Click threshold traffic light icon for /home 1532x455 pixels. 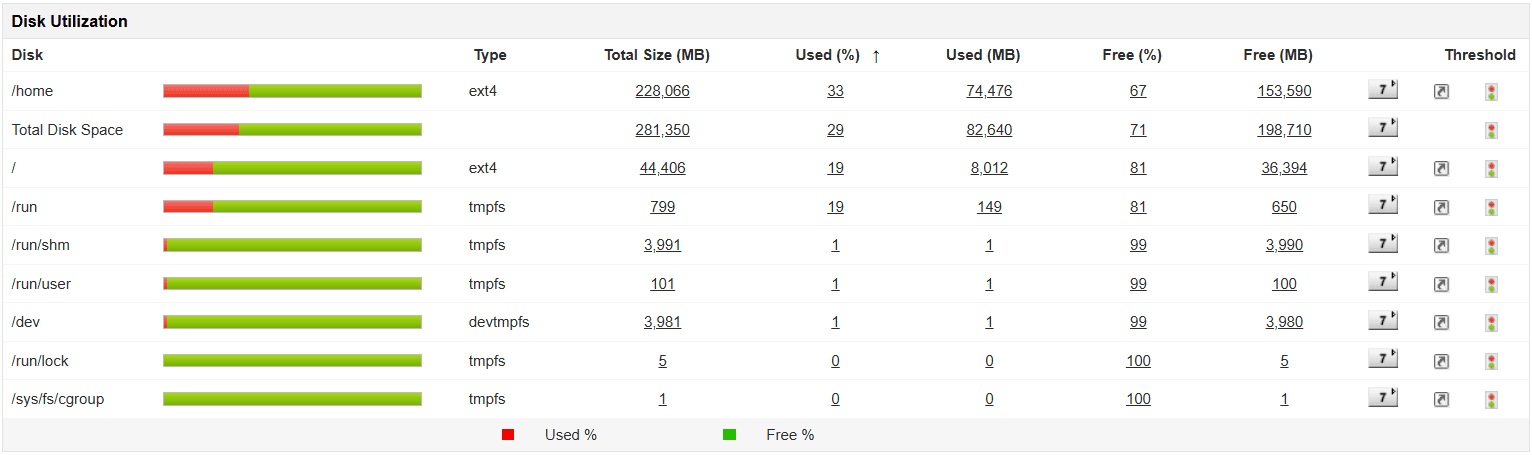[1491, 92]
